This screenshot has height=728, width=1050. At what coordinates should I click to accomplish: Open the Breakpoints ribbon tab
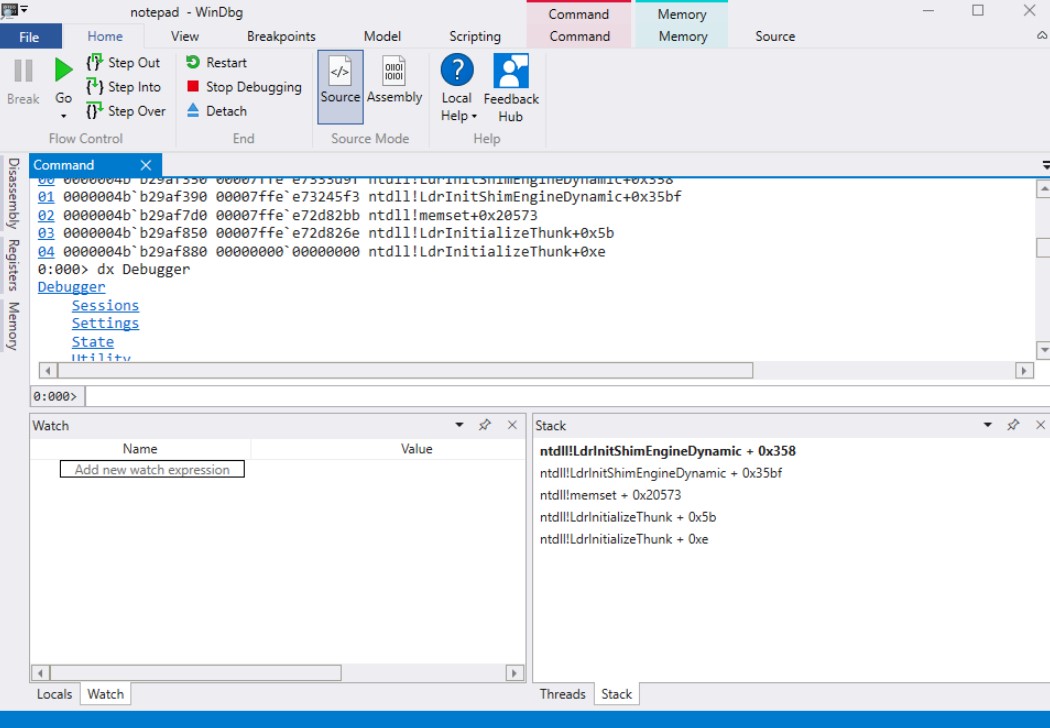click(x=281, y=36)
